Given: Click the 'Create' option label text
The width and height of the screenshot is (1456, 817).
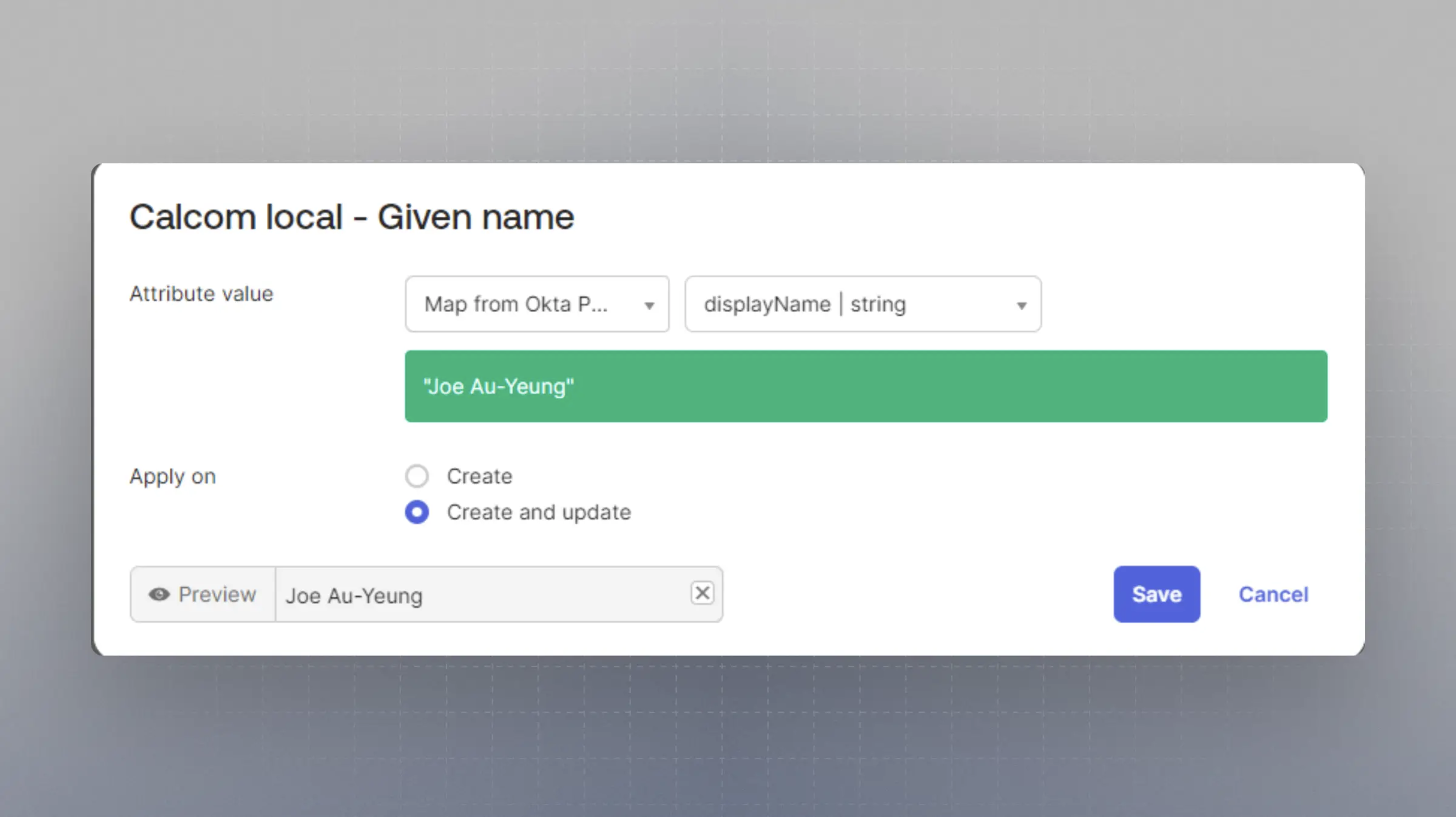Looking at the screenshot, I should [x=479, y=476].
